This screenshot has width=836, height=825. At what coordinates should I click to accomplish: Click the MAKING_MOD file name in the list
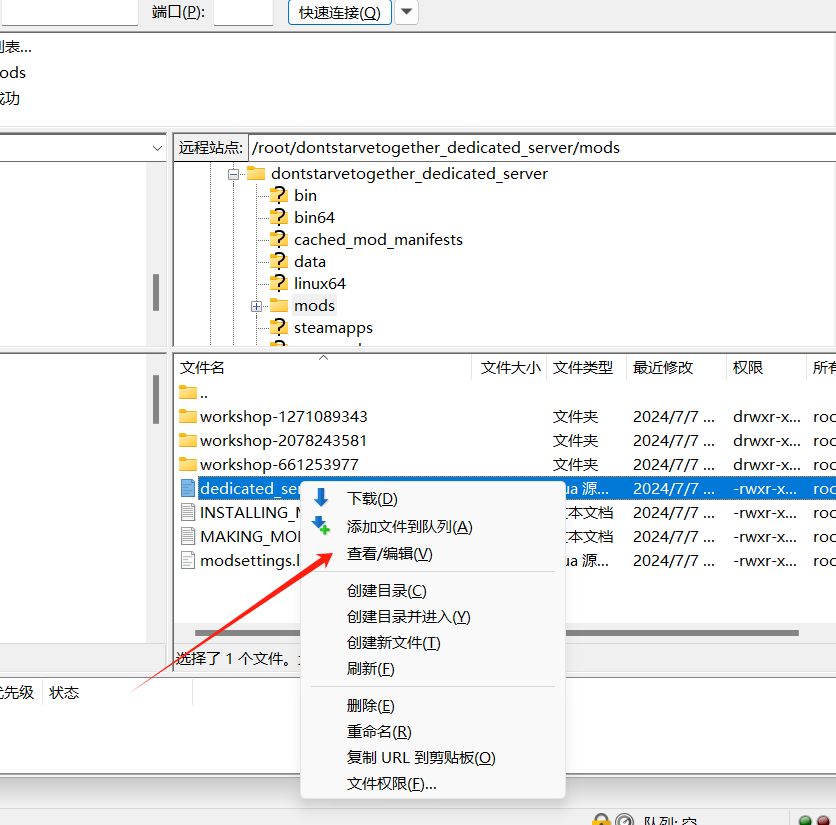tap(250, 536)
